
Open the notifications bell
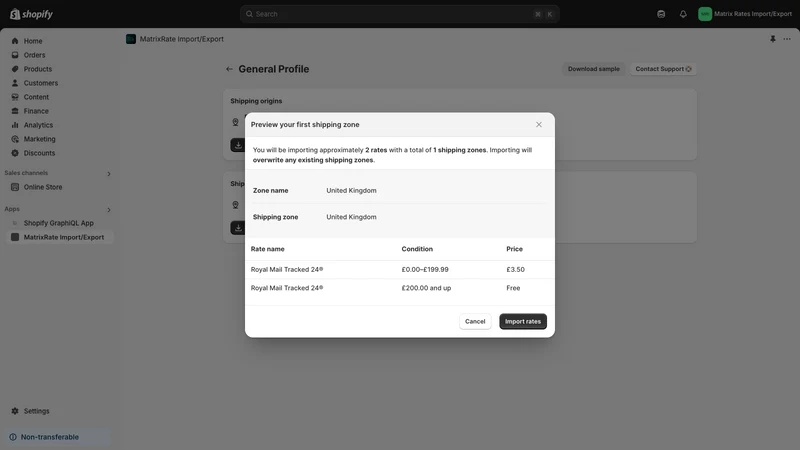(x=683, y=14)
